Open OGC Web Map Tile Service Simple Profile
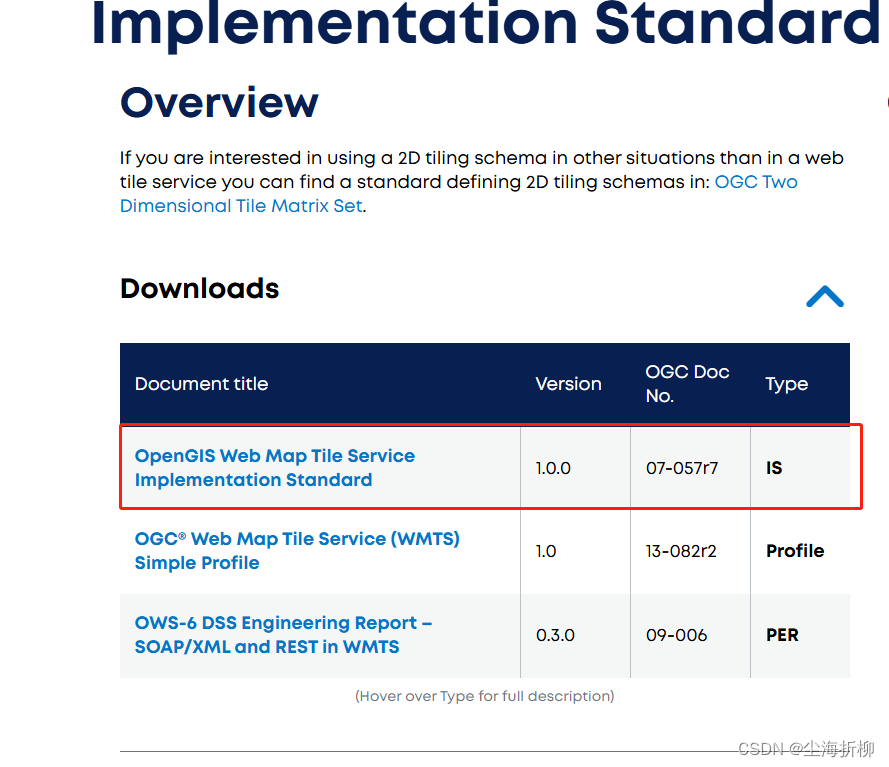Screen dimensions: 889x767 tap(297, 550)
